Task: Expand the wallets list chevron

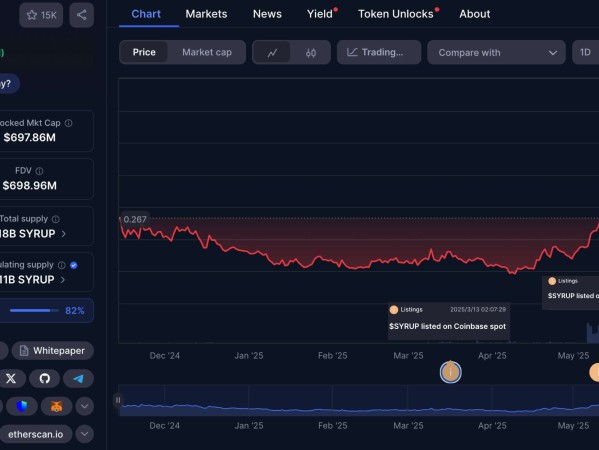Action: [x=84, y=406]
